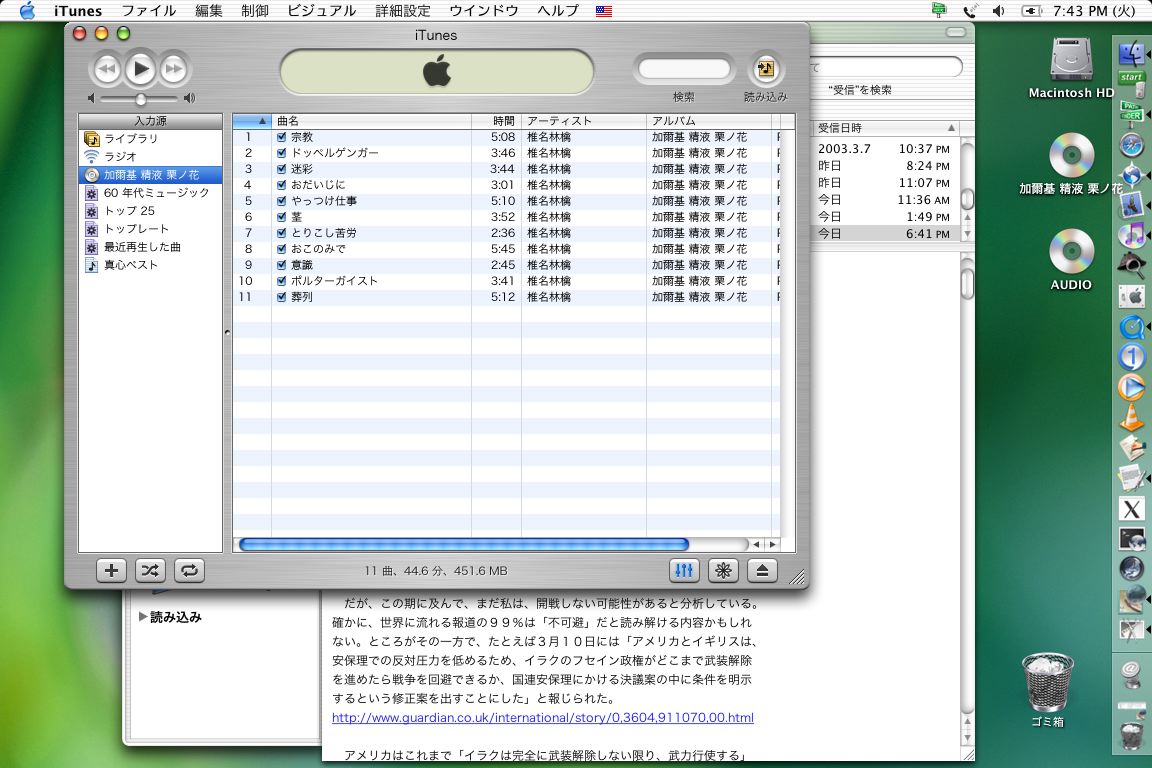Uncheck the checkbox for ドッペルゲンガー
Viewport: 1152px width, 768px height.
click(x=281, y=153)
